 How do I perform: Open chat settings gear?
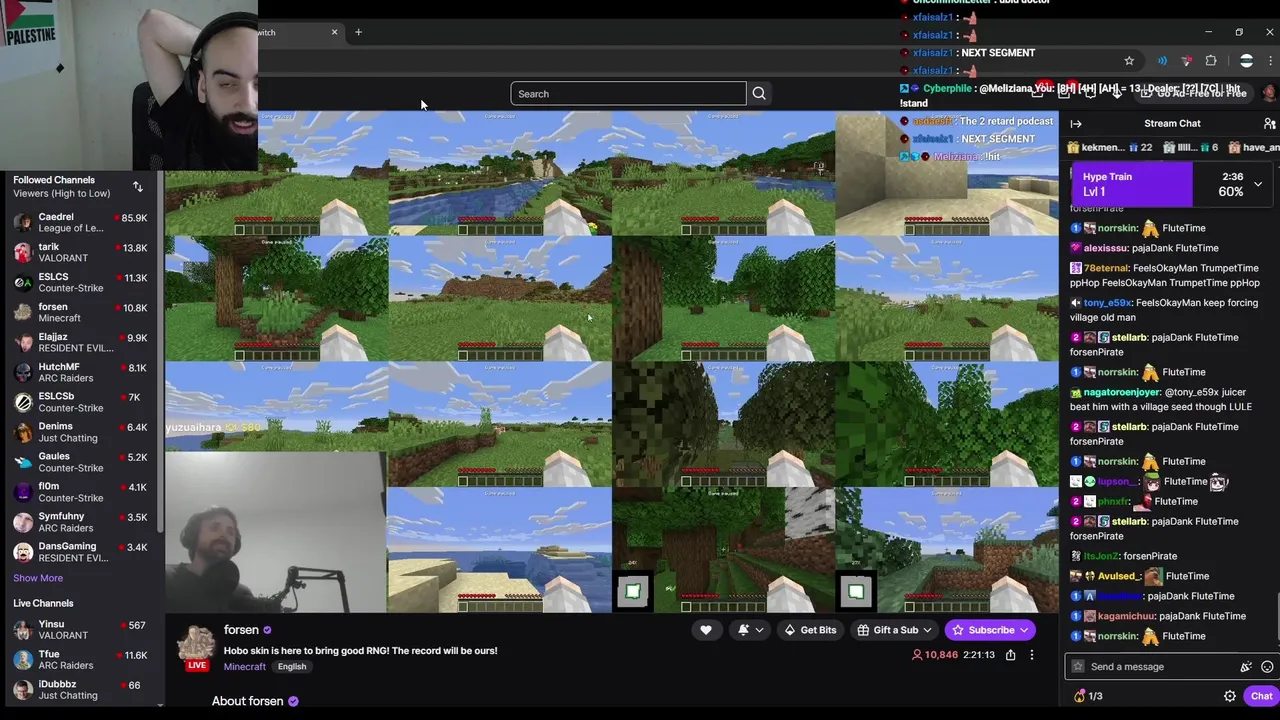coord(1230,697)
